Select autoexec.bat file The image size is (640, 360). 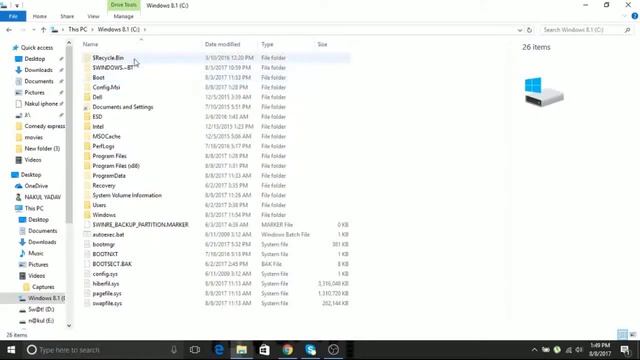(x=108, y=235)
